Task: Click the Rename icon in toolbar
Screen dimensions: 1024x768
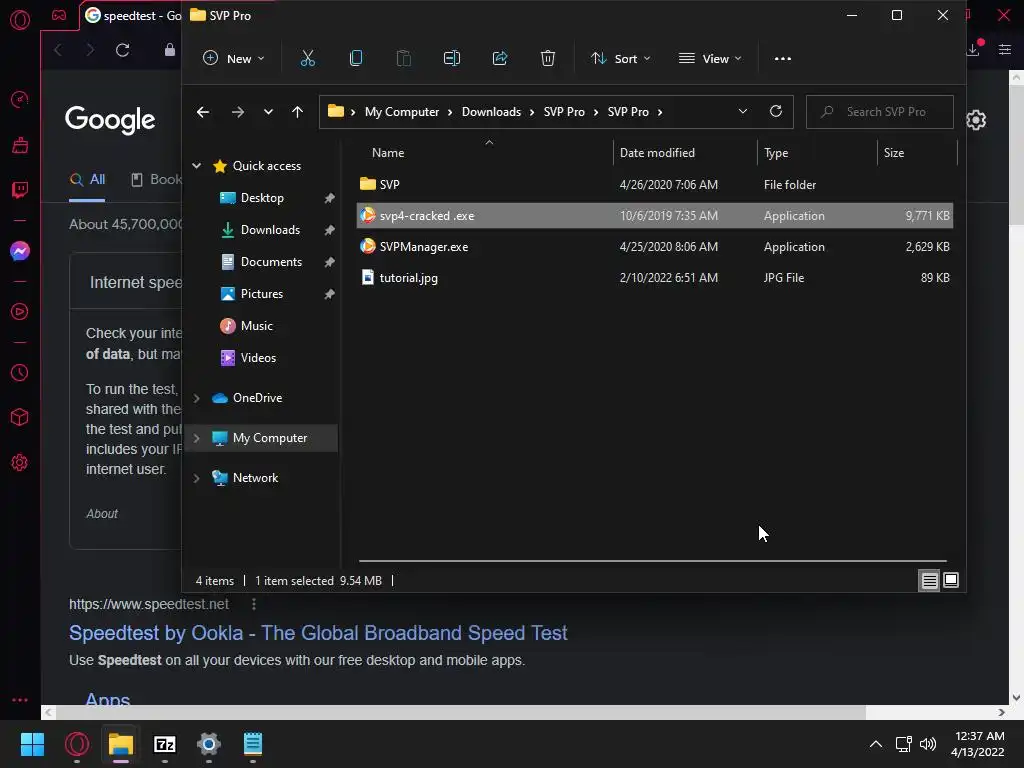Action: pos(452,59)
